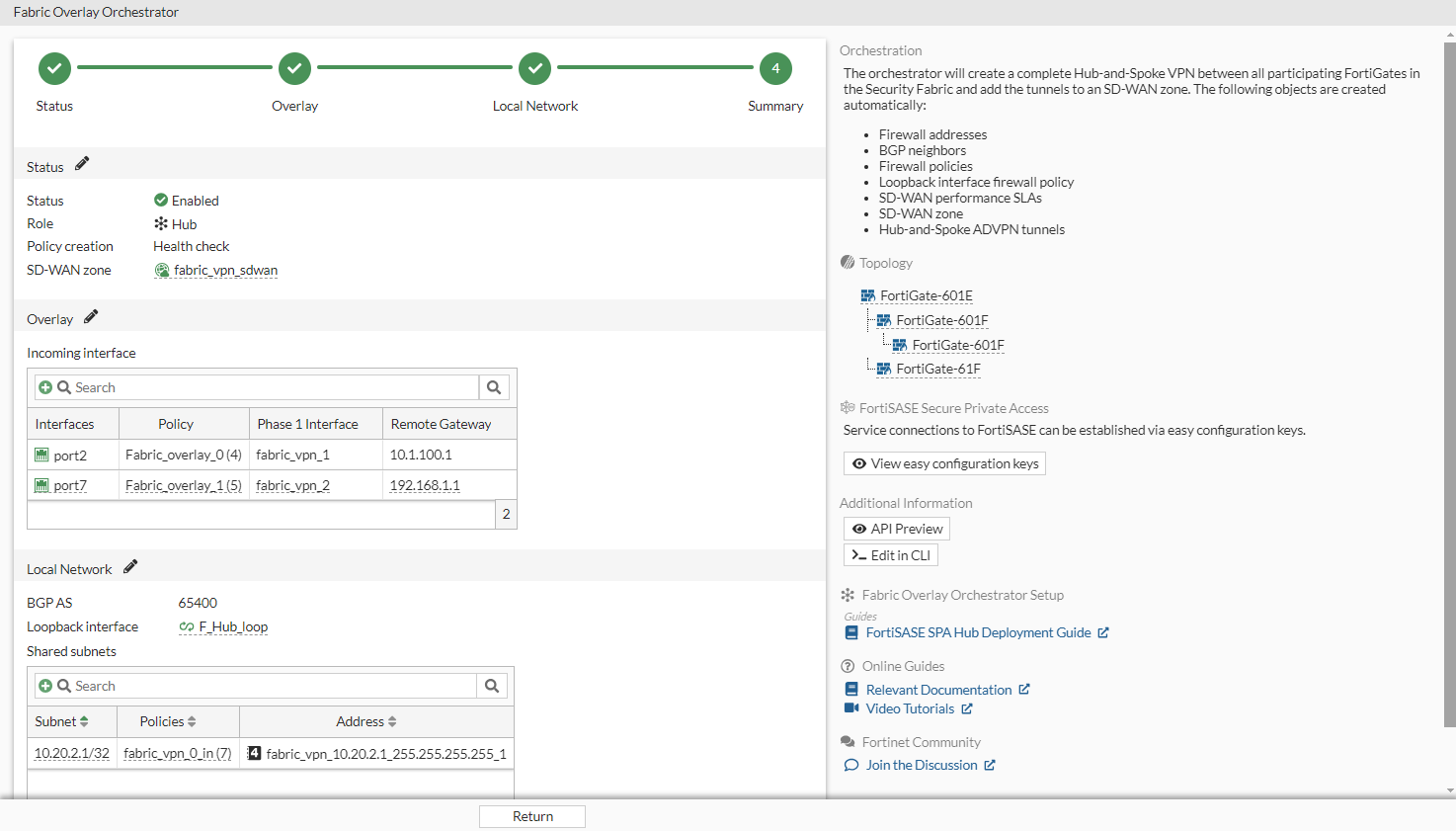The image size is (1456, 831).
Task: Click the magnifier button beside the Incoming interface search
Action: pos(493,386)
